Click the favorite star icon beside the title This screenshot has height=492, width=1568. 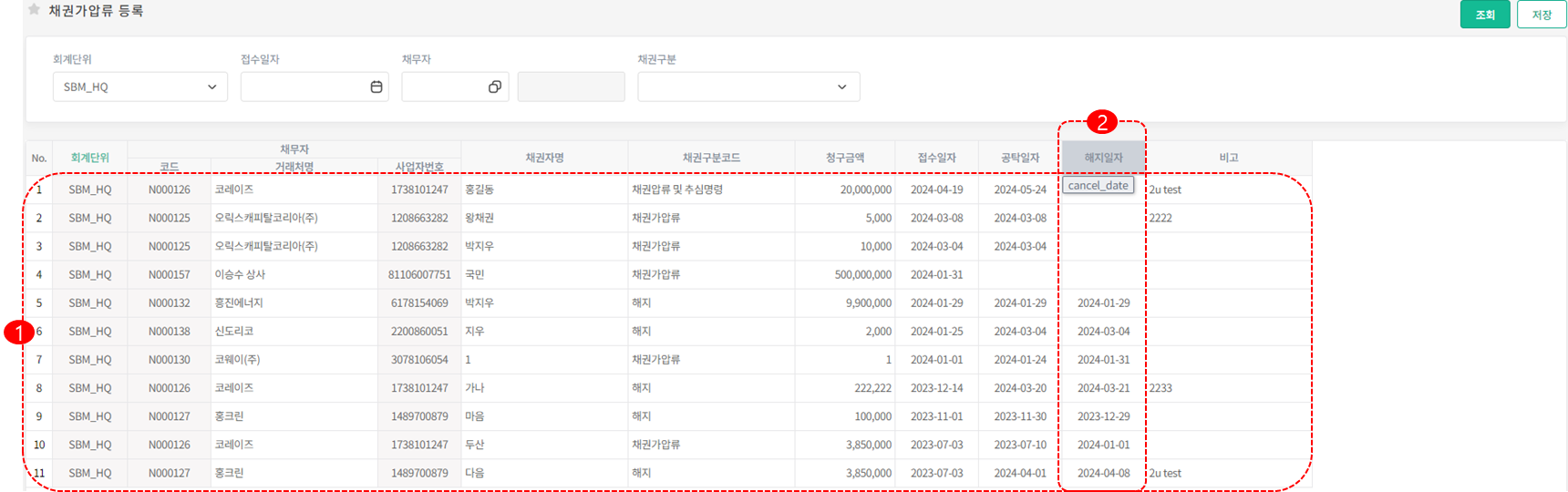[34, 10]
